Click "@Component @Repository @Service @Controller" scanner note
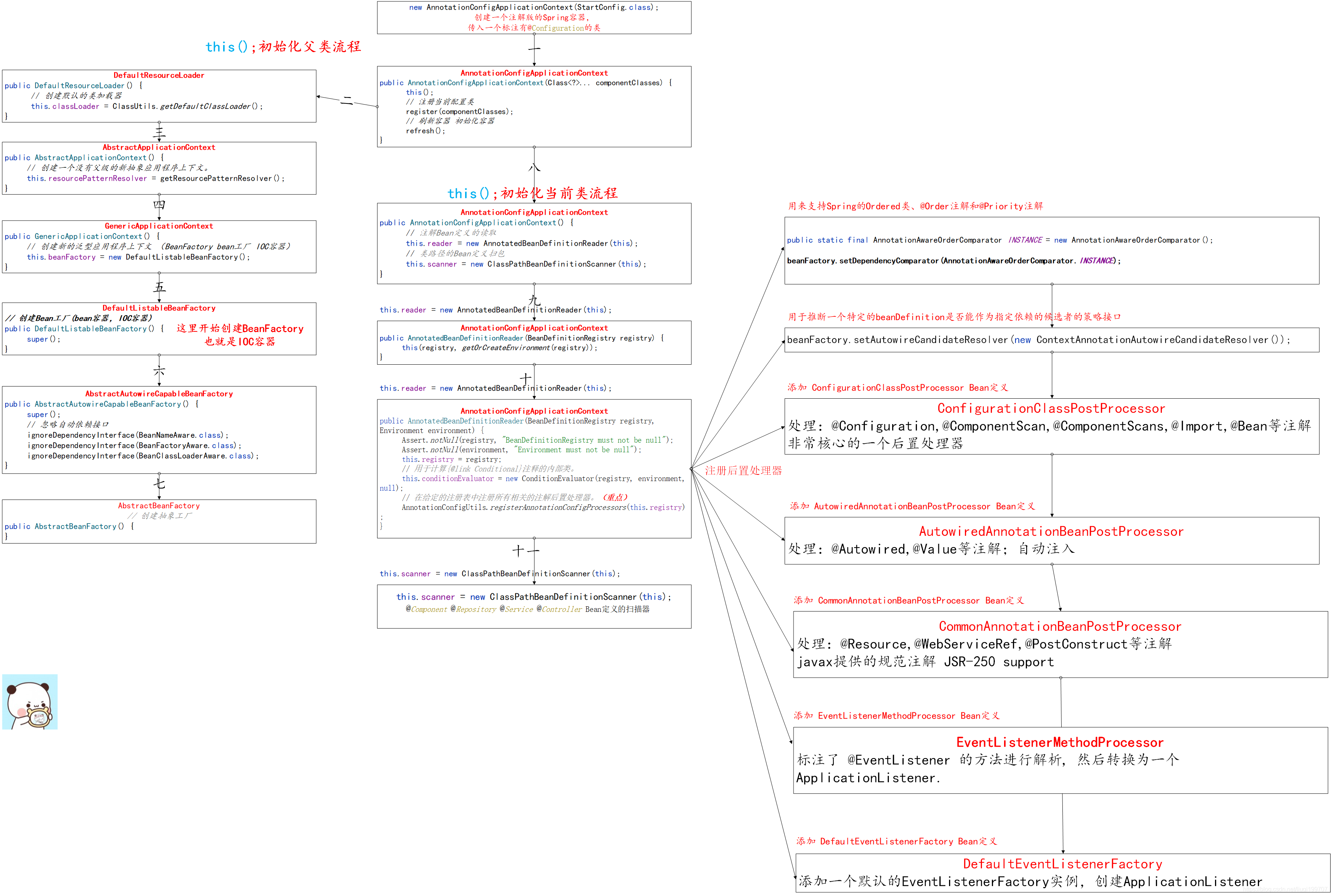This screenshot has width=1331, height=896. click(527, 609)
